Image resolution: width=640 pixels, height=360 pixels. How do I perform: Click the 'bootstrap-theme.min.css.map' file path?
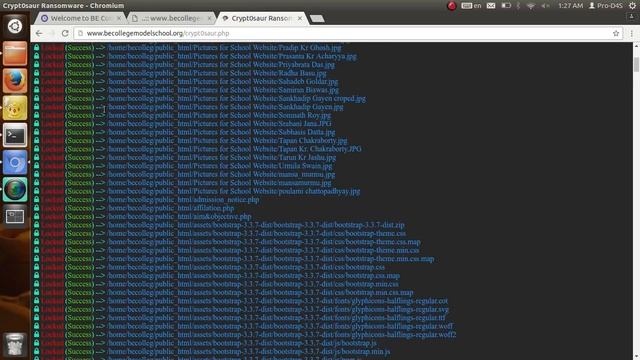coord(271,259)
